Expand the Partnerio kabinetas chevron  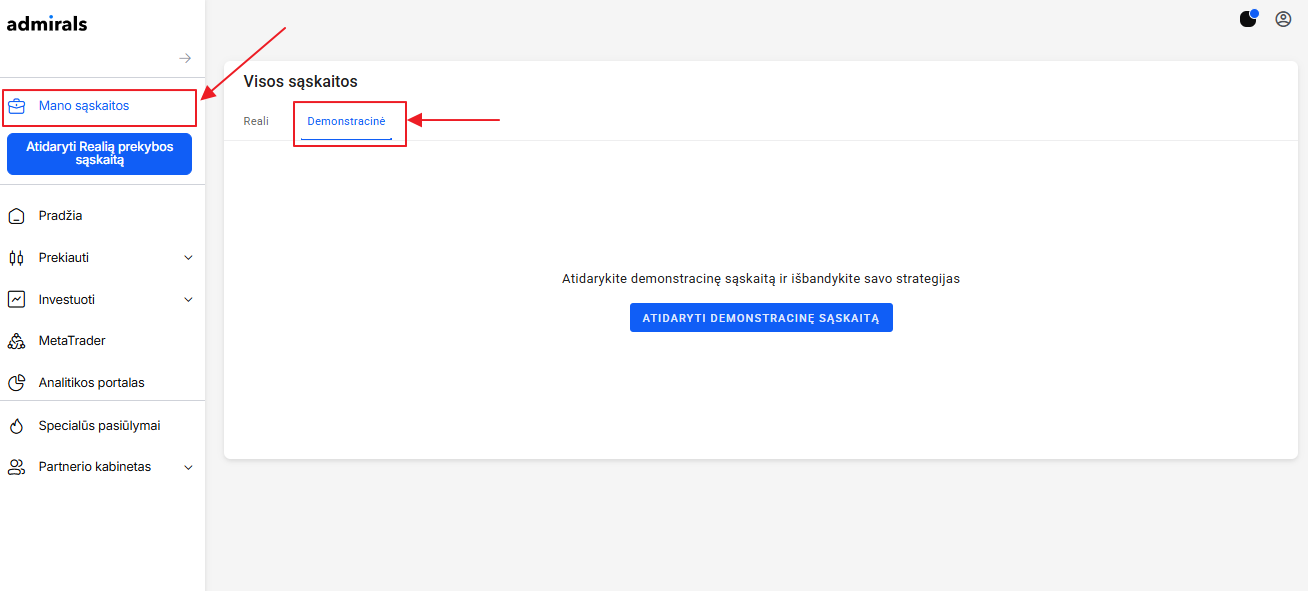[189, 467]
